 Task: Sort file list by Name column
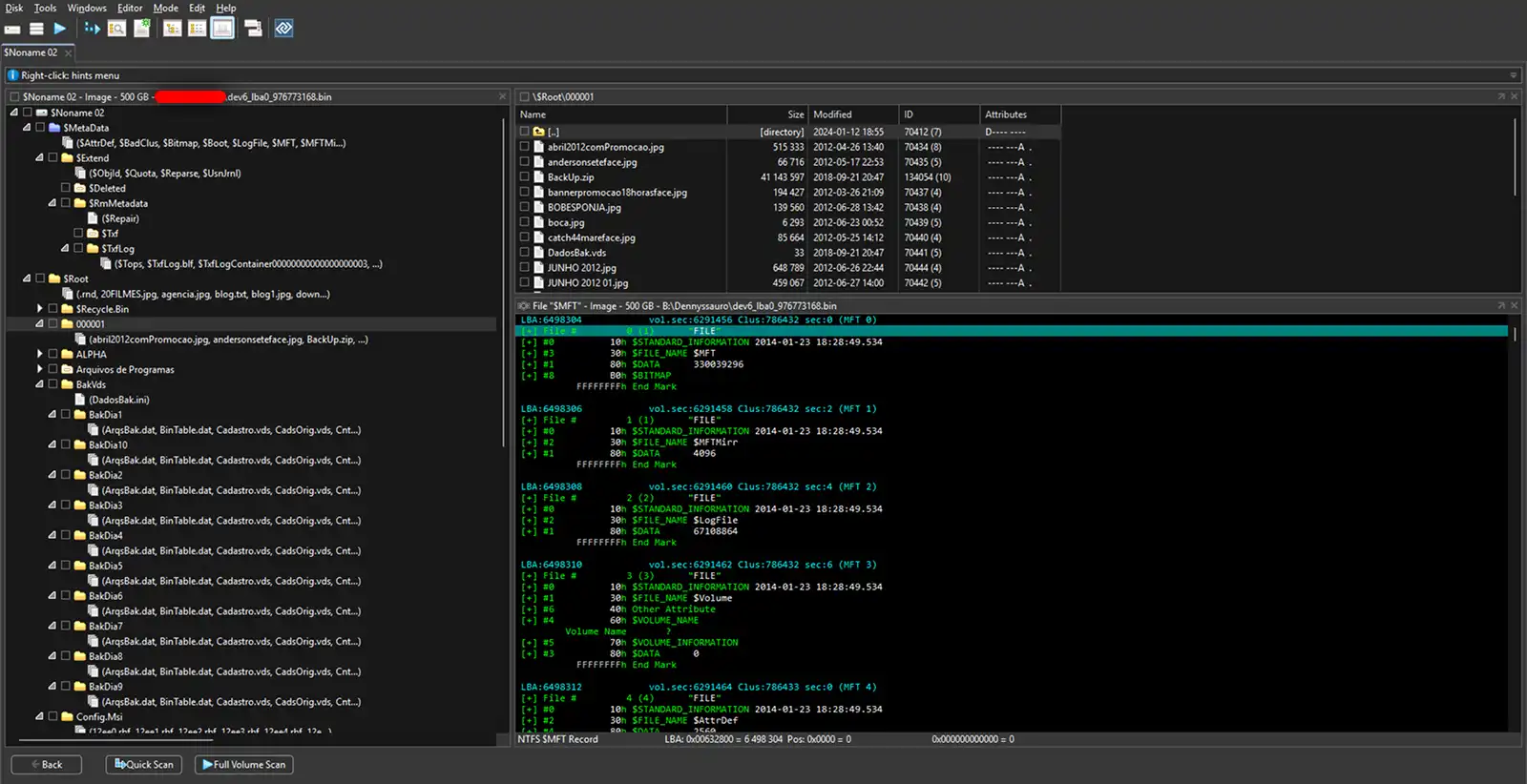[622, 114]
